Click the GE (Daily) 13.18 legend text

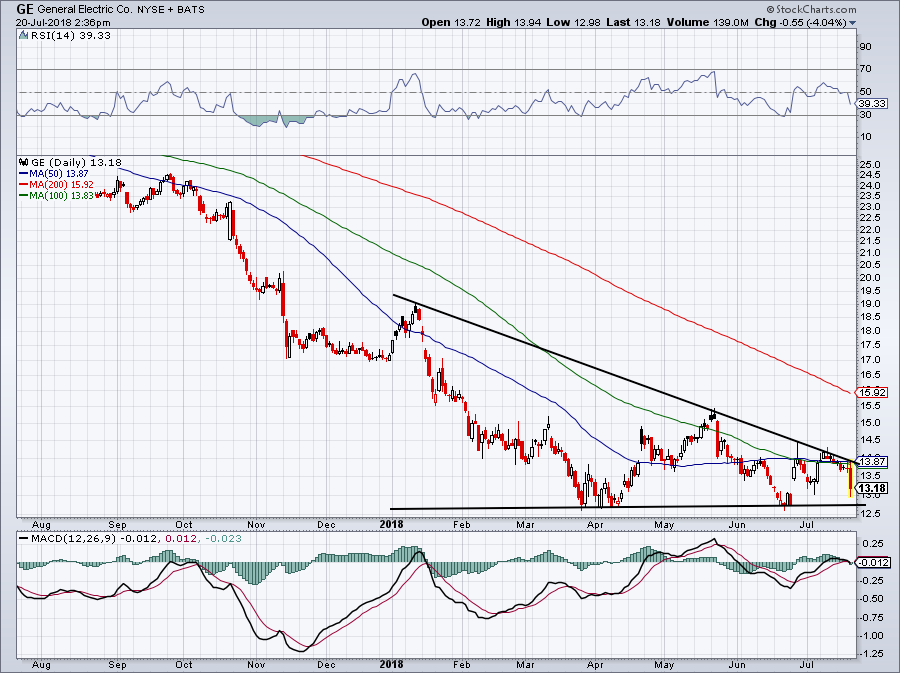76,162
